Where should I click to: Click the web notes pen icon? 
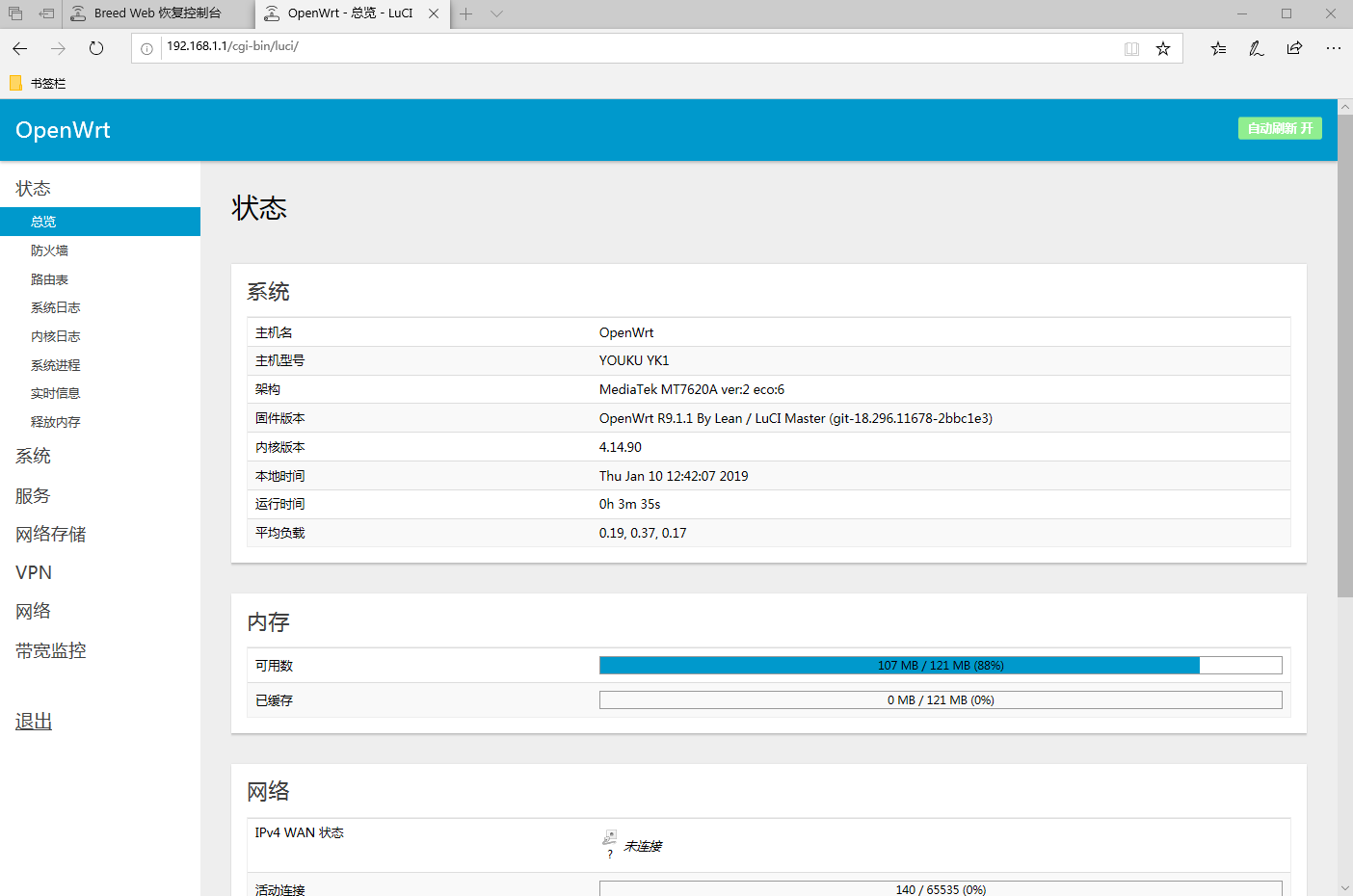click(1257, 48)
